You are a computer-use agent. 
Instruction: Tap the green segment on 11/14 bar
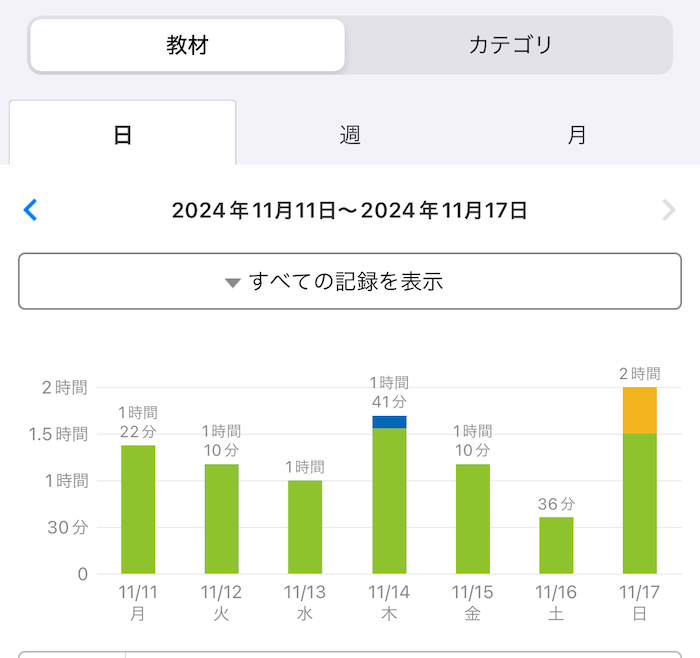click(389, 500)
